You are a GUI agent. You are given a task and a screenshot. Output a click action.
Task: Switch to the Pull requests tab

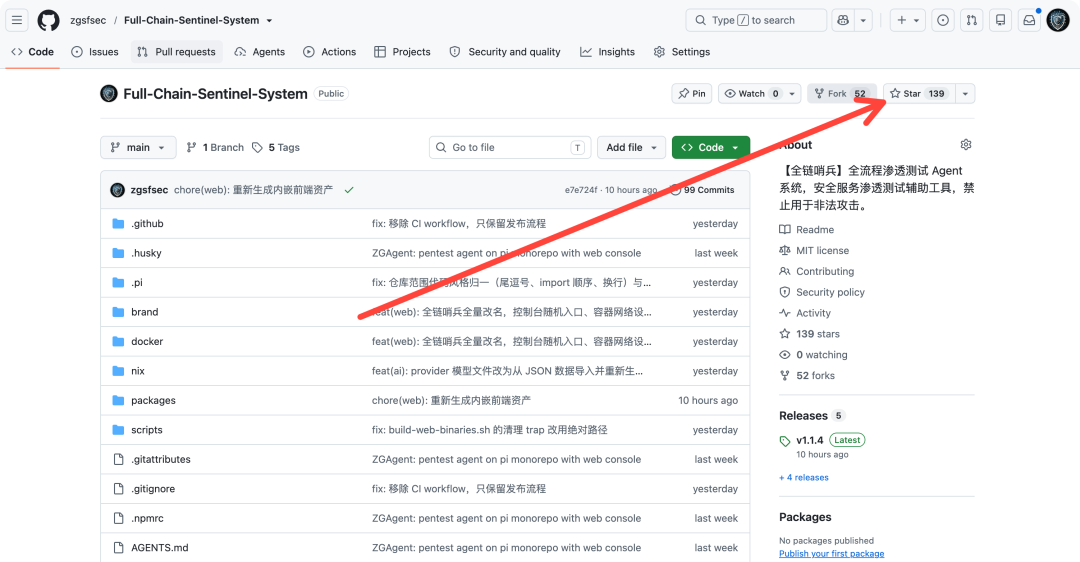pyautogui.click(x=176, y=52)
